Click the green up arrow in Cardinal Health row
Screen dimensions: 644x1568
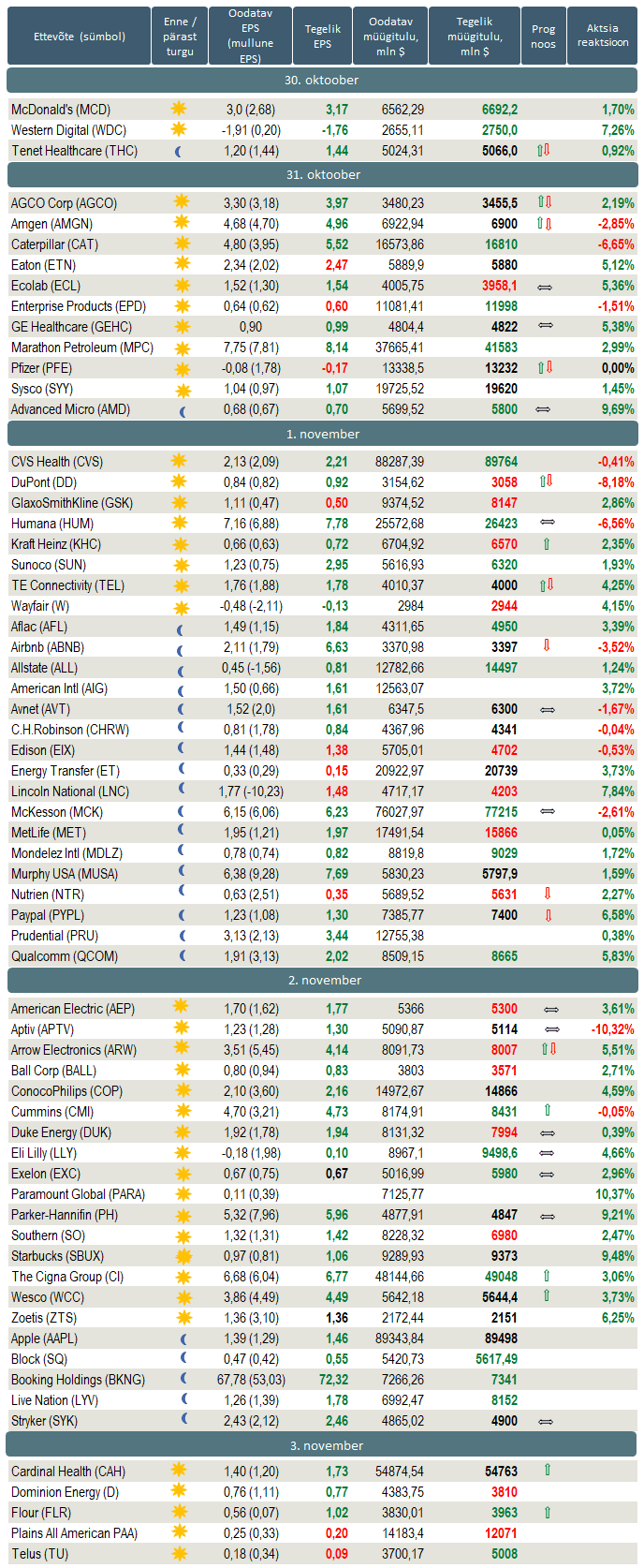click(548, 1471)
